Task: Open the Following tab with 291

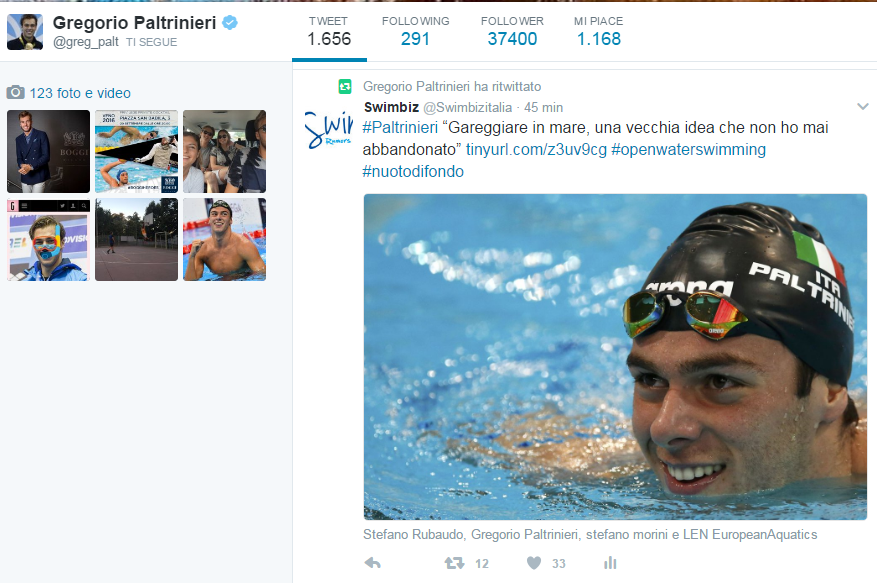Action: [416, 31]
